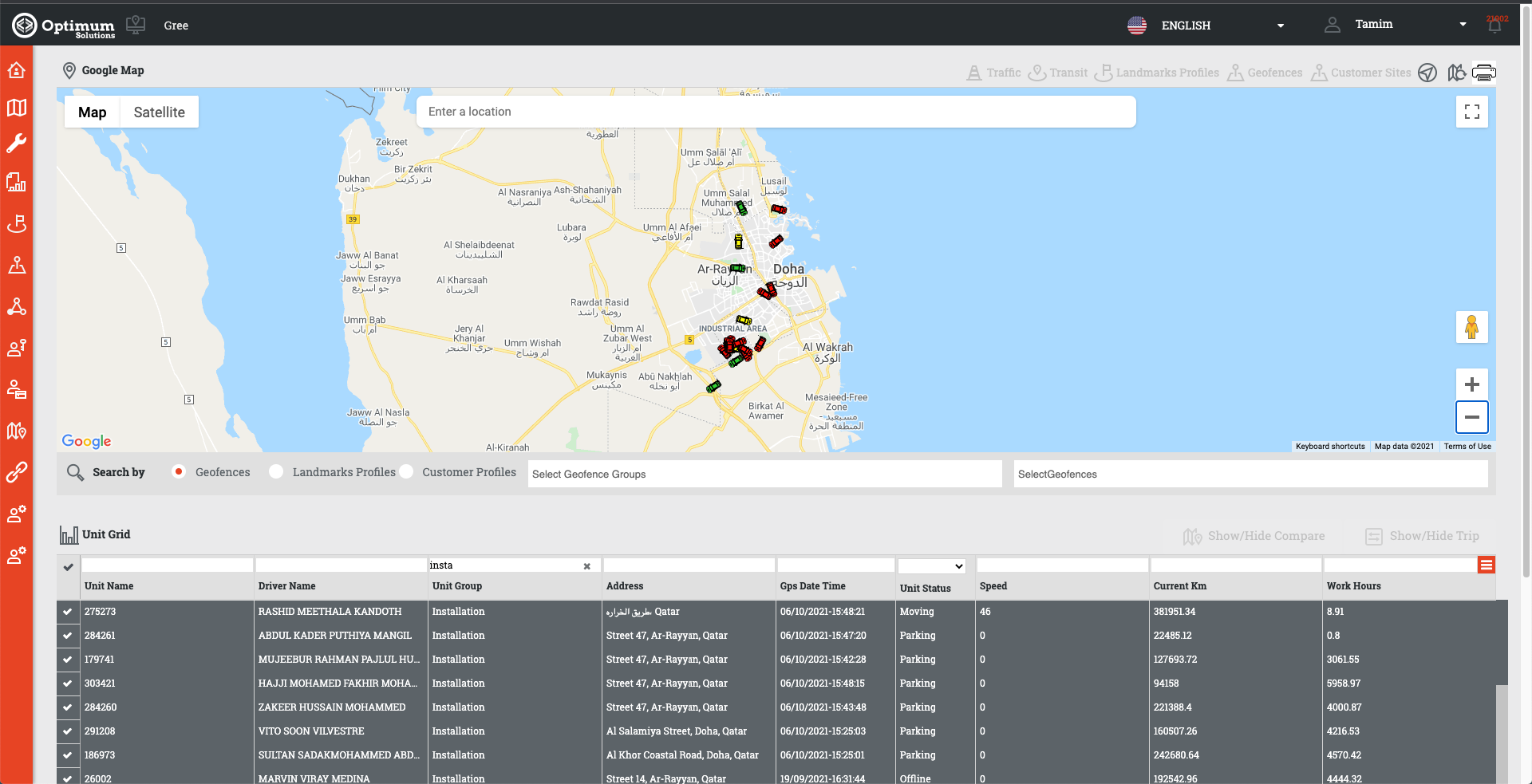1532x784 pixels.
Task: Open the Home sidebar icon
Action: click(x=17, y=70)
